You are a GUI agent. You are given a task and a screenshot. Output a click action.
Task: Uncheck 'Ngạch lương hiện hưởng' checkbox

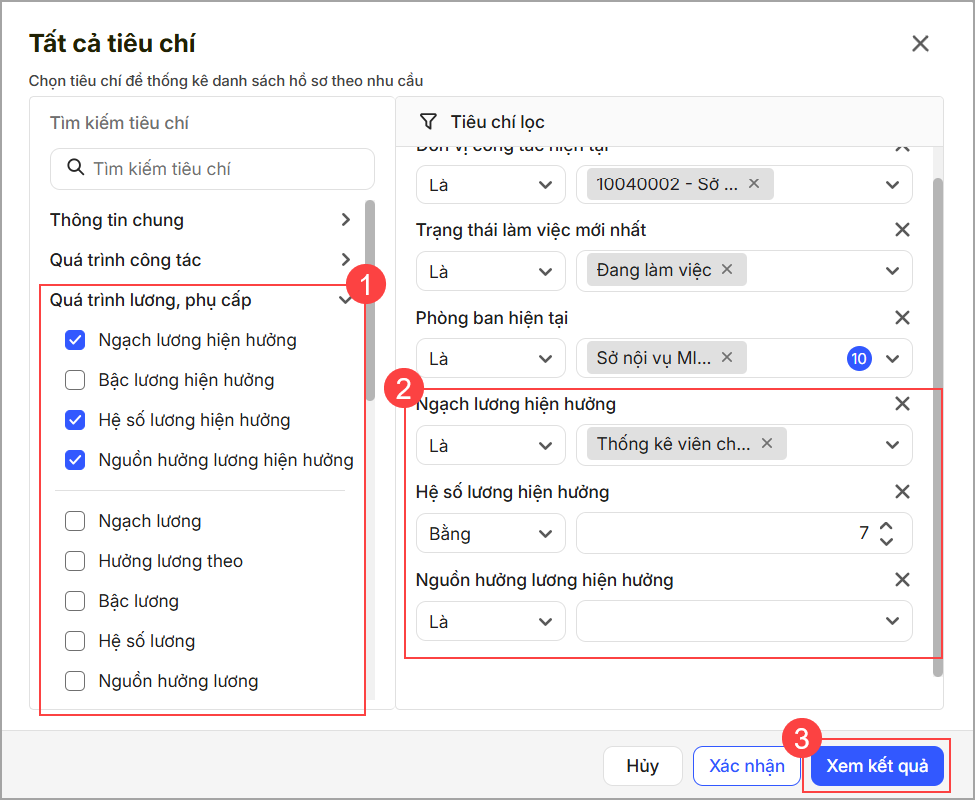pos(75,340)
